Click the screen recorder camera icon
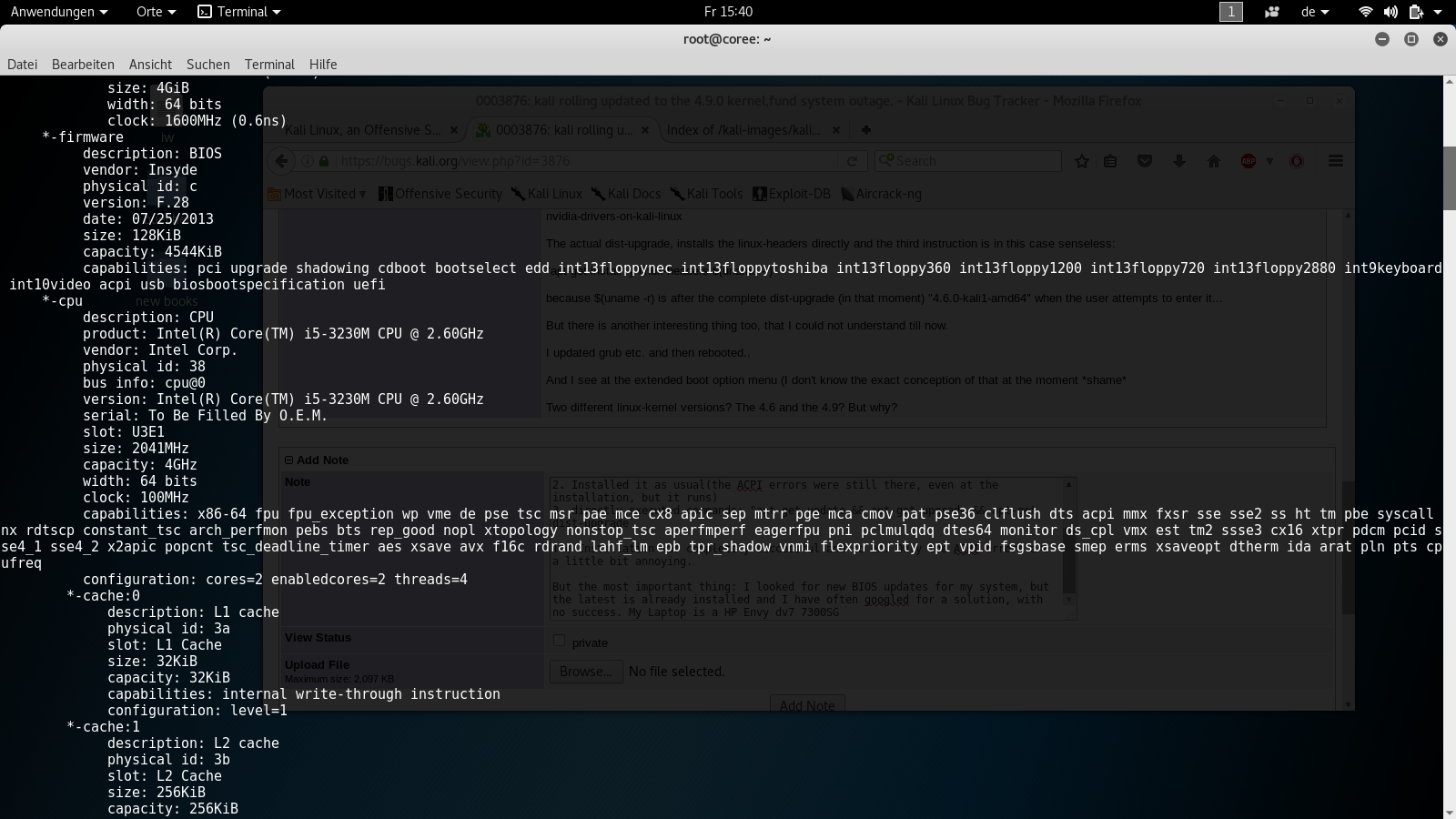The height and width of the screenshot is (819, 1456). pos(1272,12)
